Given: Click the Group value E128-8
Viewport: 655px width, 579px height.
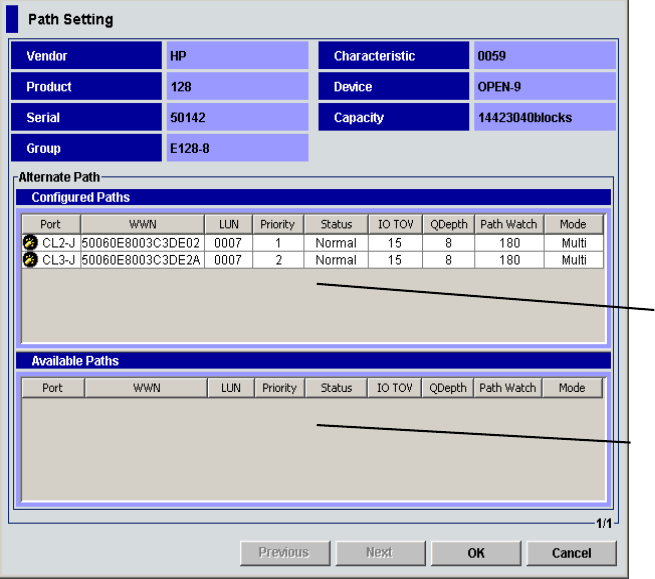Looking at the screenshot, I should (x=234, y=149).
